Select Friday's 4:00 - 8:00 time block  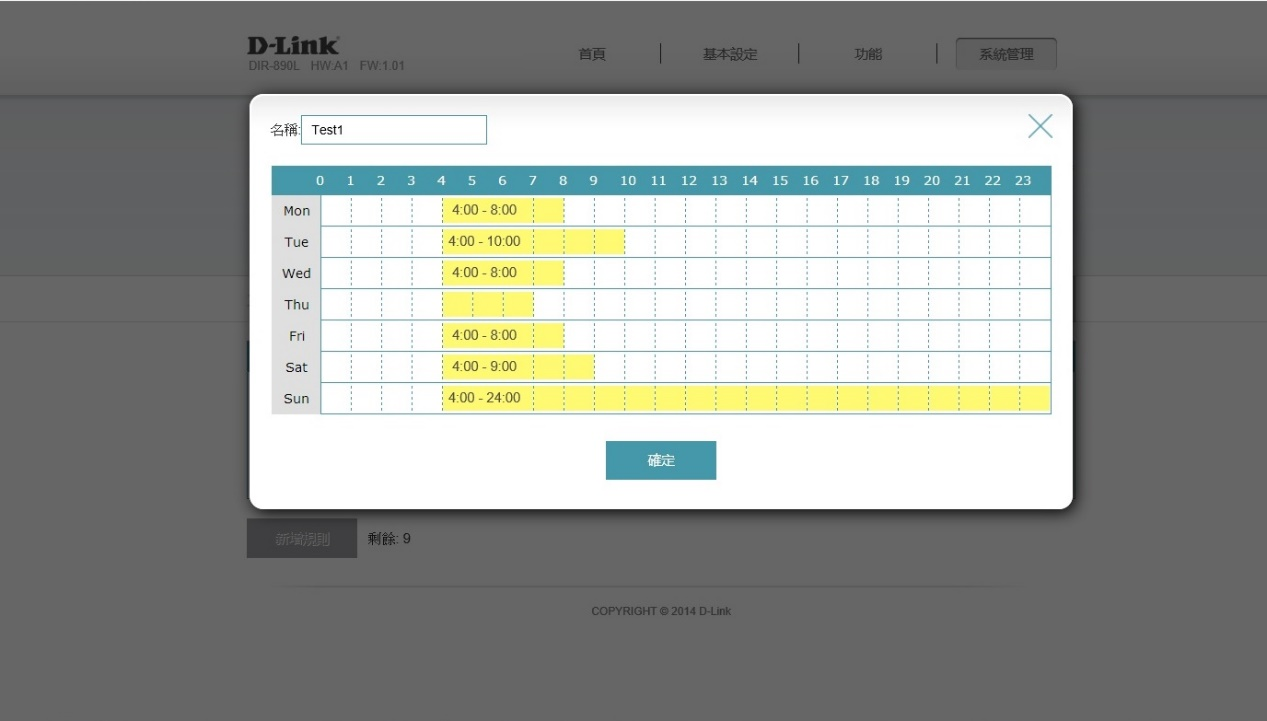(503, 336)
